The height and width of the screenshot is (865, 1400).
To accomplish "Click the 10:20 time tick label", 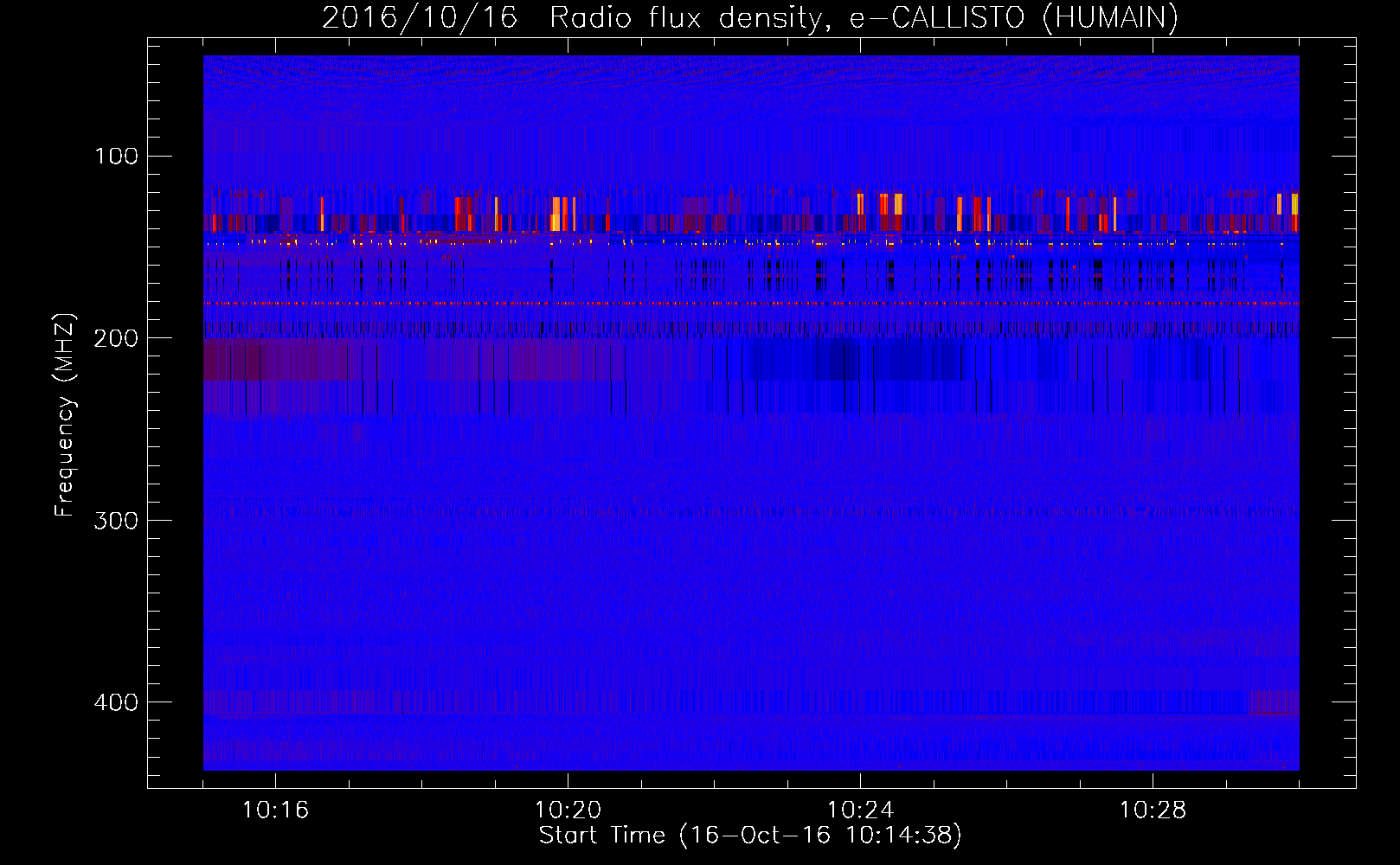I will 568,811.
